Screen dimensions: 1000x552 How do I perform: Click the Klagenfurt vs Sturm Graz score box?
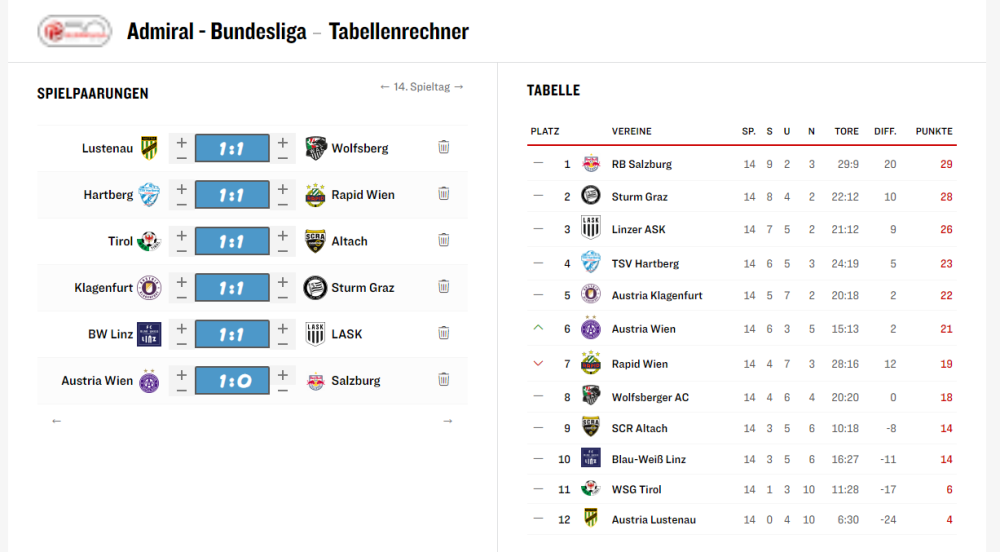tap(232, 287)
